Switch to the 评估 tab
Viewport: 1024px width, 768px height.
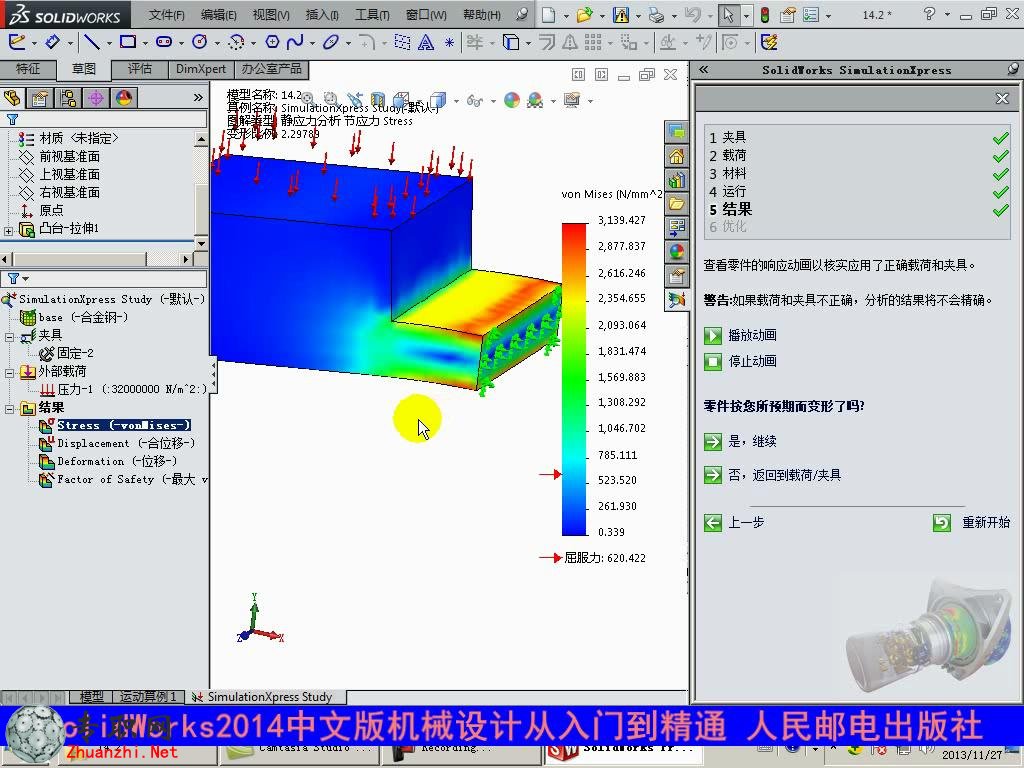tap(139, 69)
